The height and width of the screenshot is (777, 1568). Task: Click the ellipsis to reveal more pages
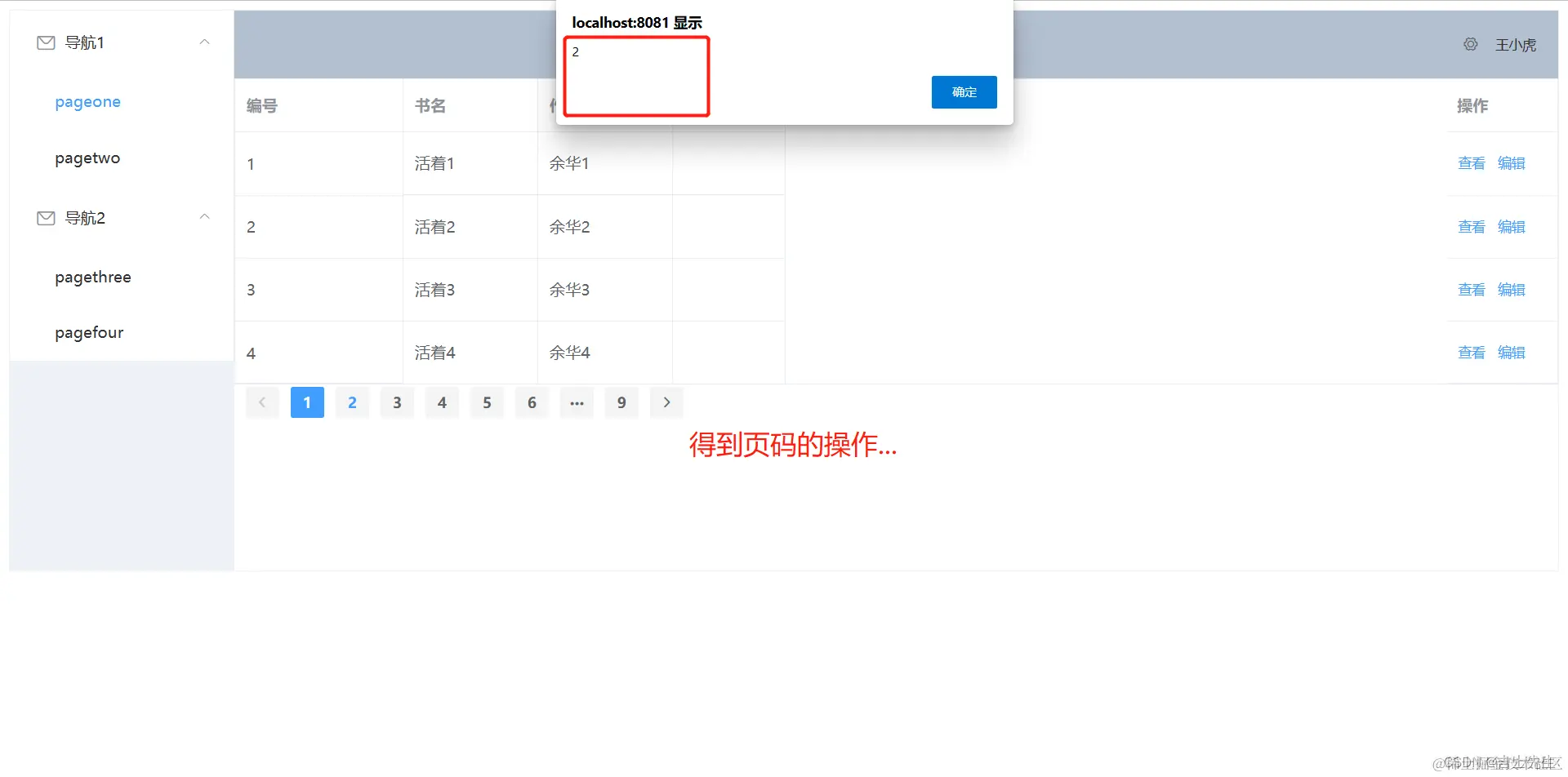[x=577, y=402]
